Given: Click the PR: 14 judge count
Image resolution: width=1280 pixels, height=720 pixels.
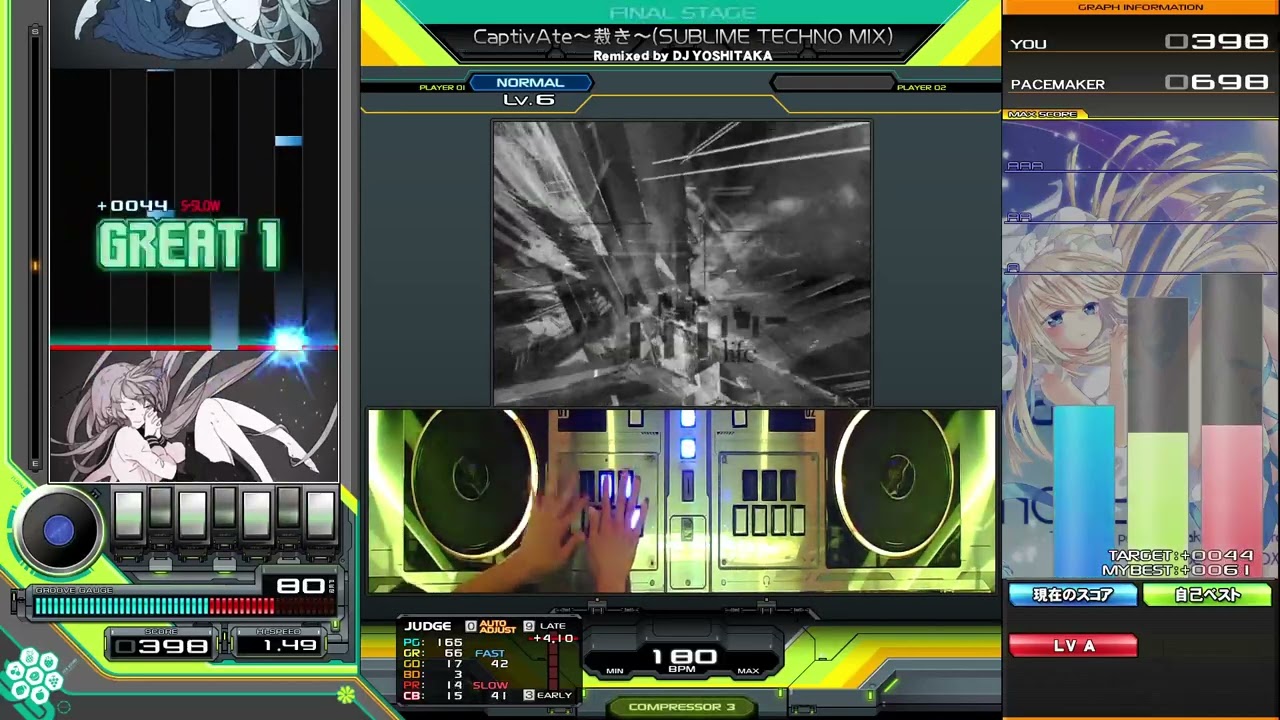Looking at the screenshot, I should click(433, 685).
